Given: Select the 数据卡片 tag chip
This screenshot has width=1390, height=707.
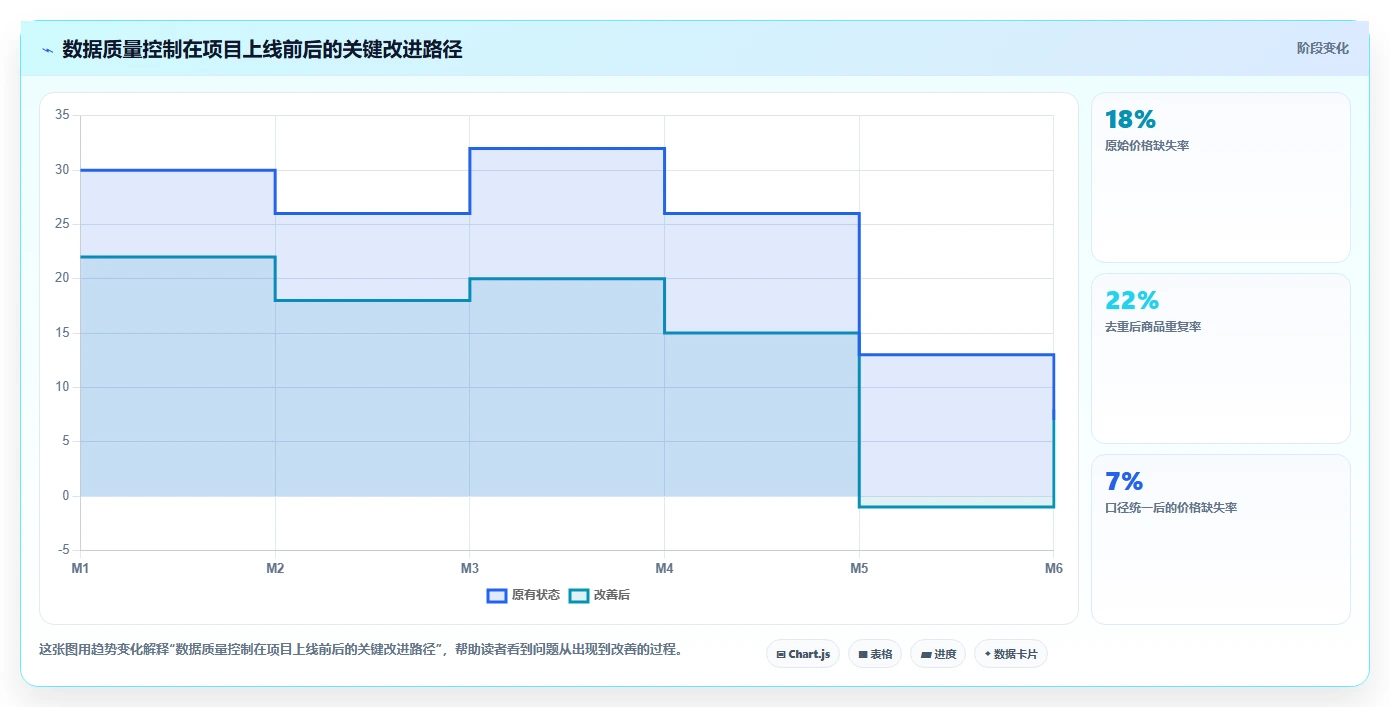Looking at the screenshot, I should click(1011, 654).
